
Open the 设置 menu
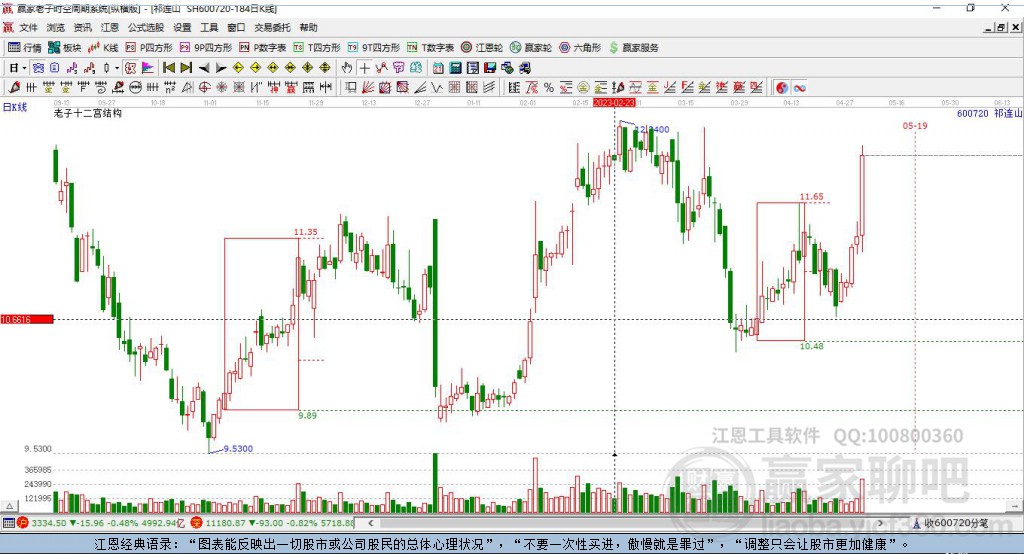point(182,27)
